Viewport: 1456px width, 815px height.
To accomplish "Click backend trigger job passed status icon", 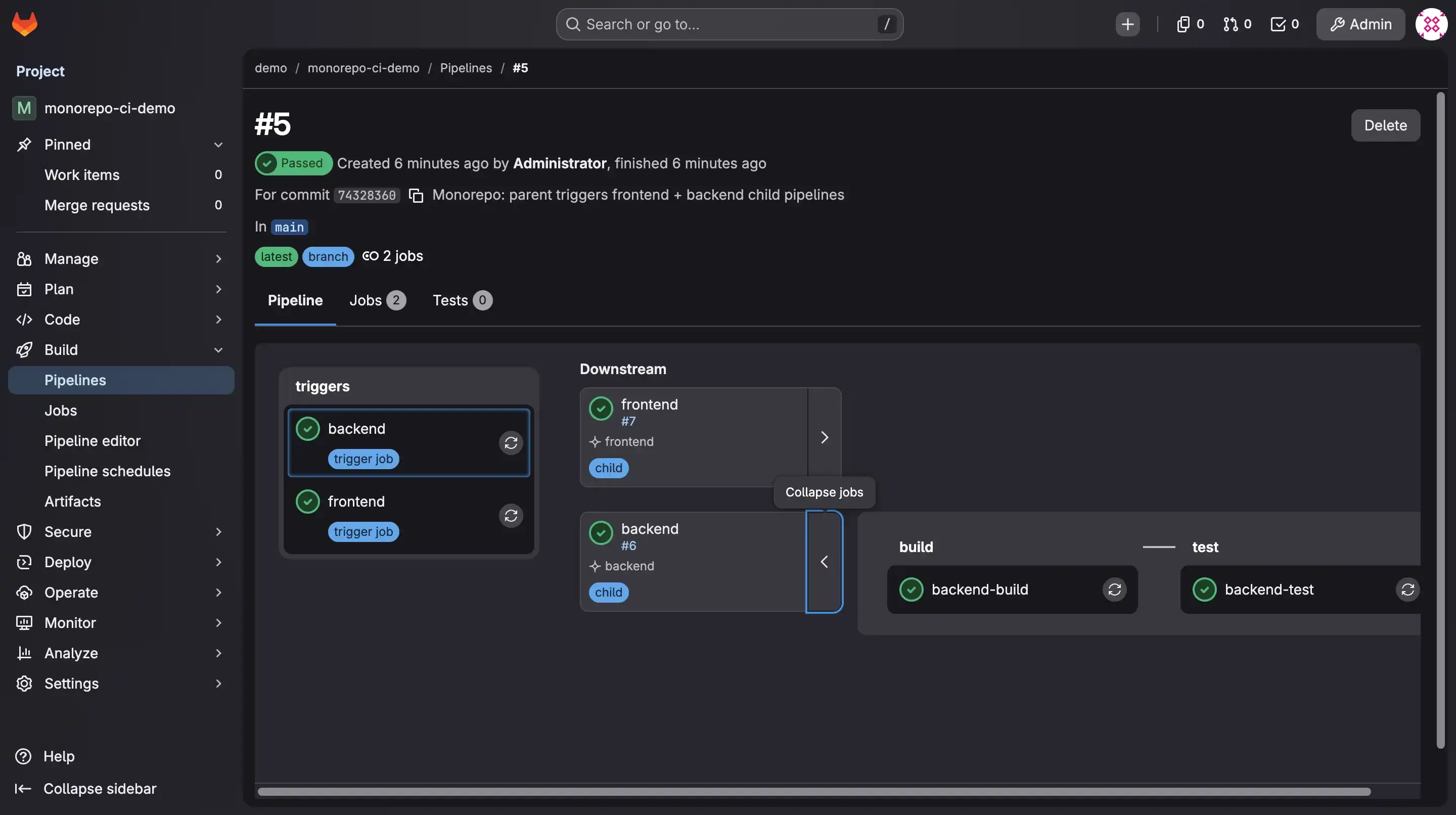I will tap(307, 429).
